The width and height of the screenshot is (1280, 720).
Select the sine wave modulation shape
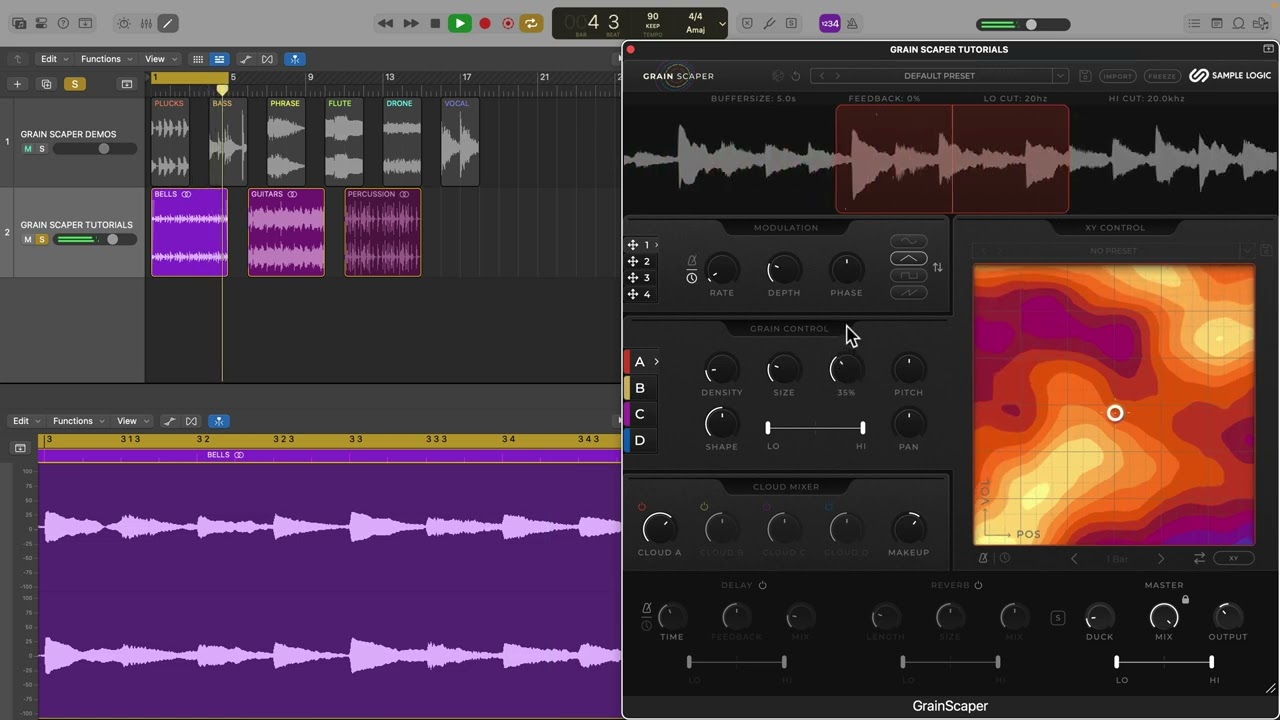click(x=908, y=241)
